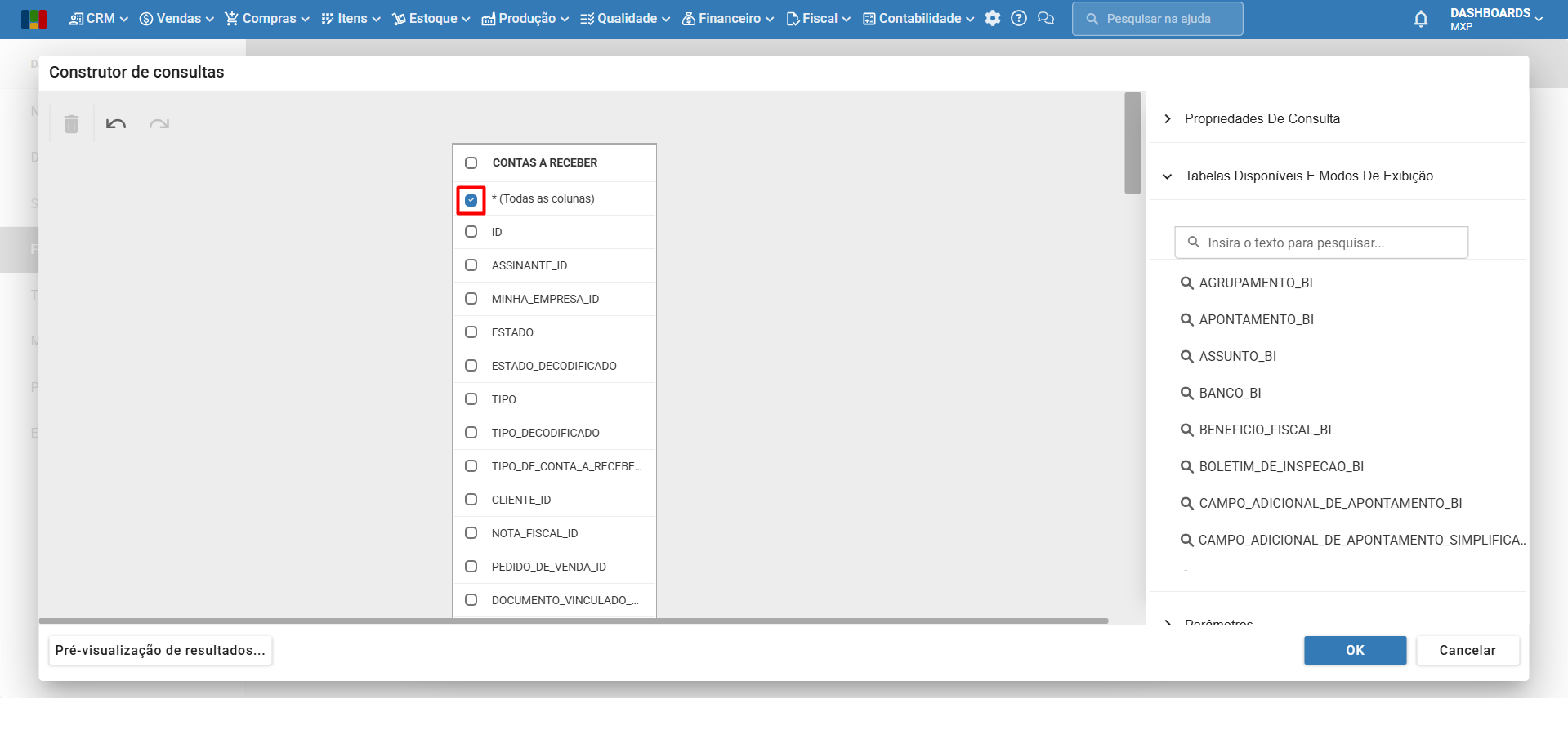Click magnifier icon beside APONTAMENTO_BI
The width and height of the screenshot is (1568, 730).
tap(1187, 319)
